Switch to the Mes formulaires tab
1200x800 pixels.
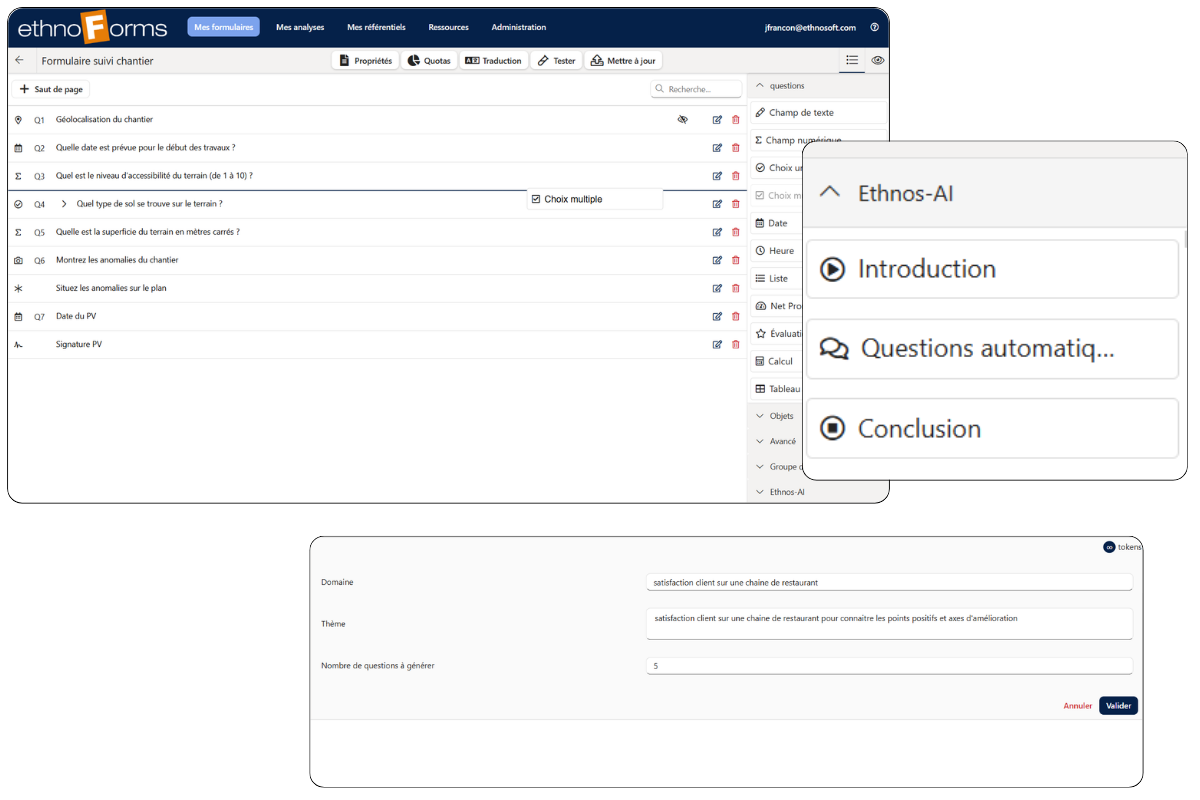[x=223, y=27]
